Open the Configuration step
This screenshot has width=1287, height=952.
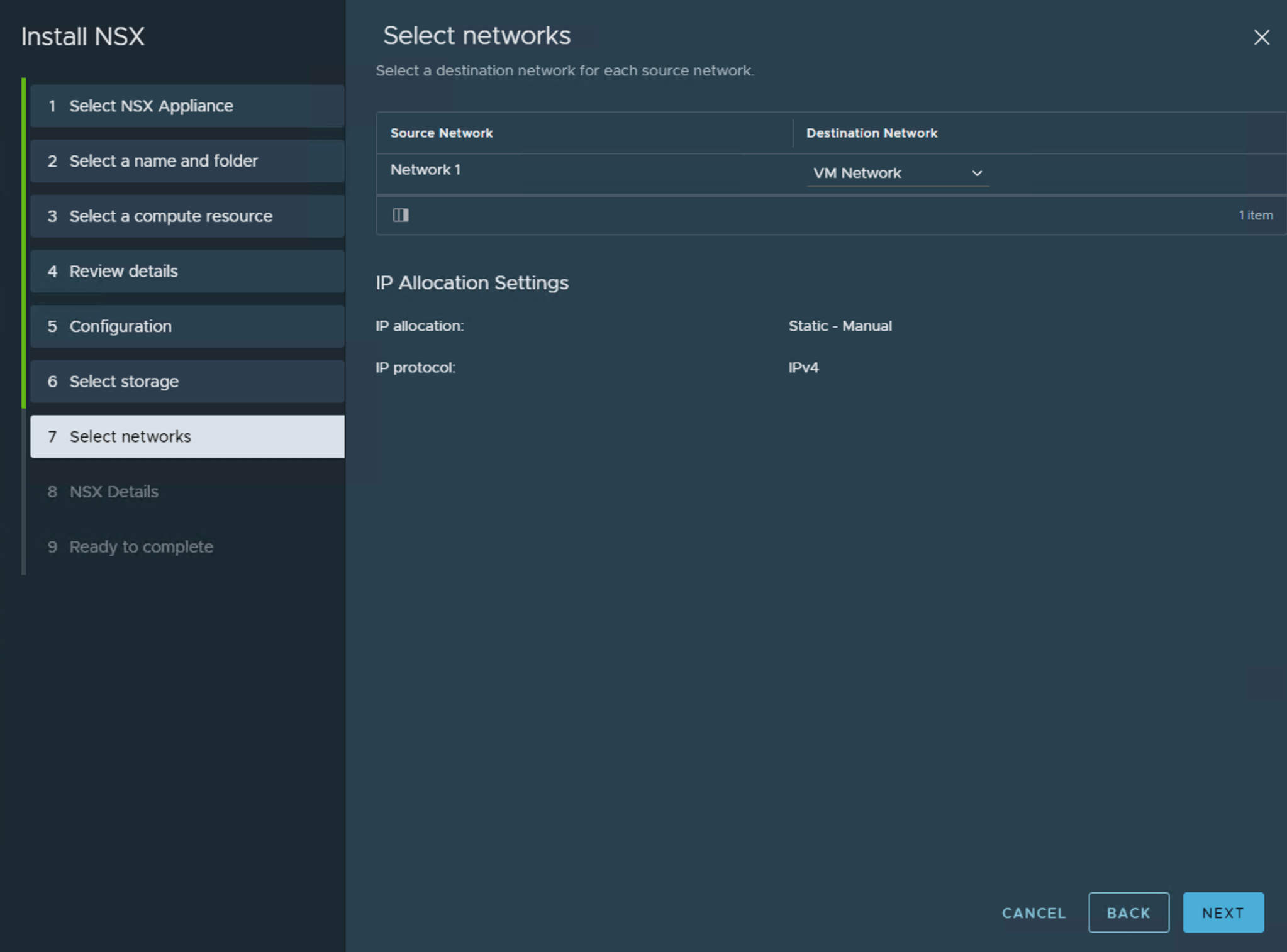(x=187, y=326)
